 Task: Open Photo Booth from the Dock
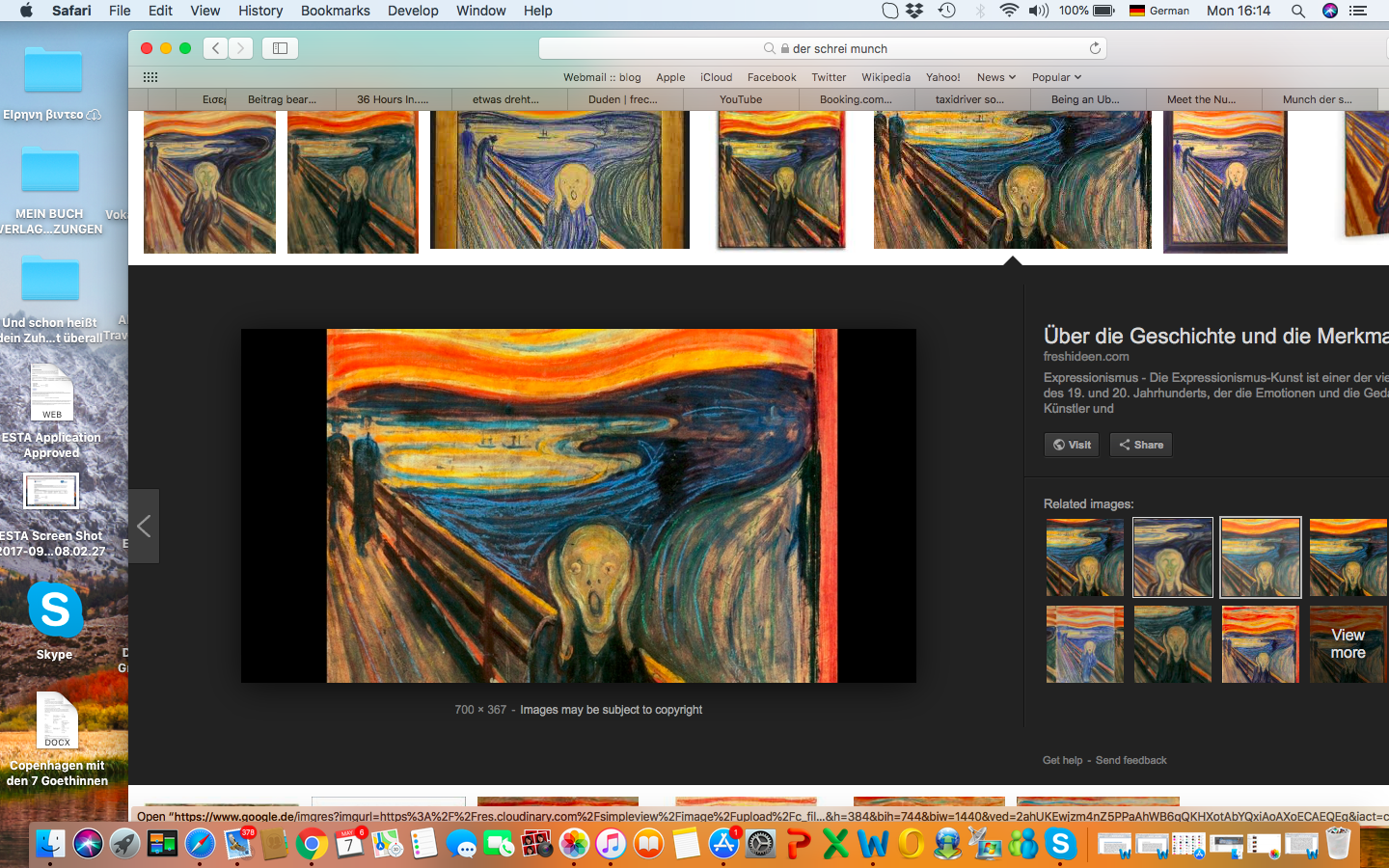click(x=536, y=844)
